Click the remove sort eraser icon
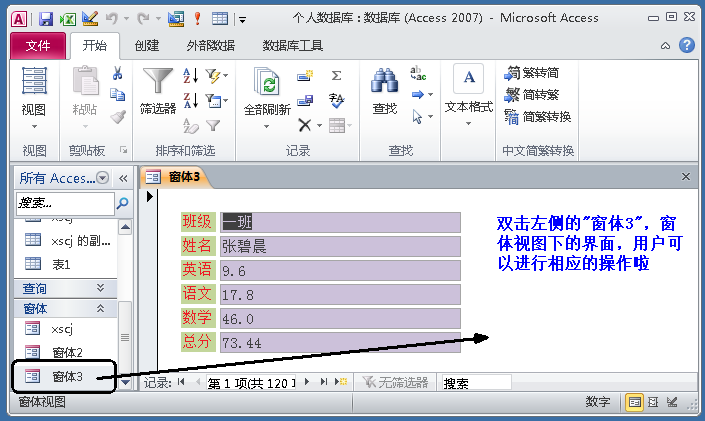This screenshot has height=421, width=705. [191, 125]
